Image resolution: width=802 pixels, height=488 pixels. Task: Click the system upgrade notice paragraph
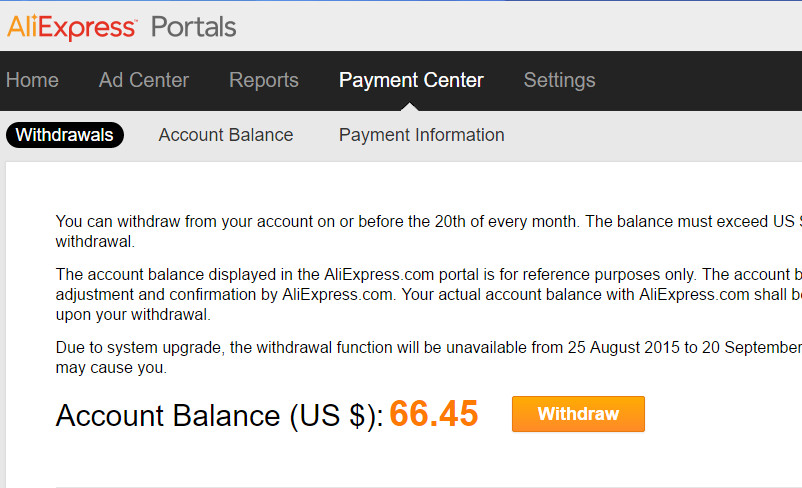pyautogui.click(x=429, y=357)
